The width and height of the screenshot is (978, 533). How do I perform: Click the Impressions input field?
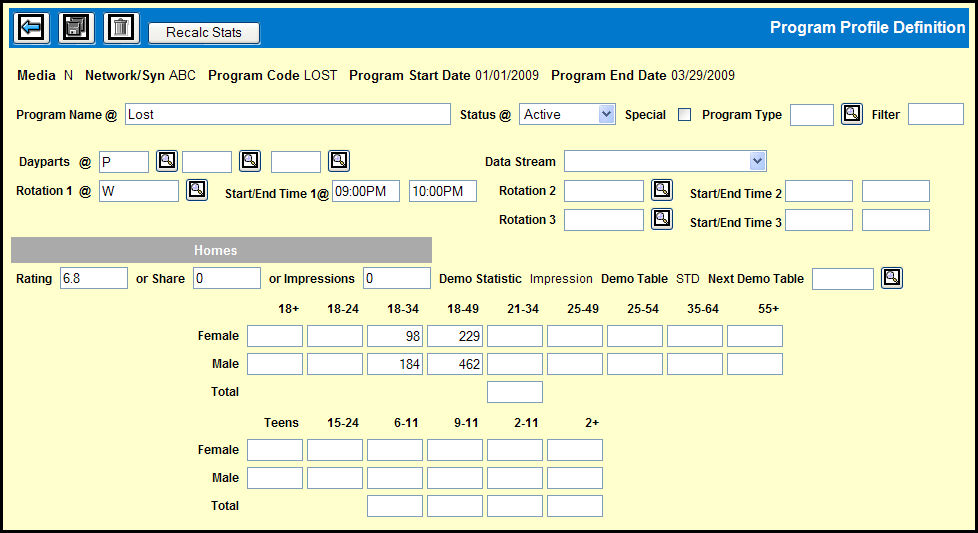click(x=397, y=278)
